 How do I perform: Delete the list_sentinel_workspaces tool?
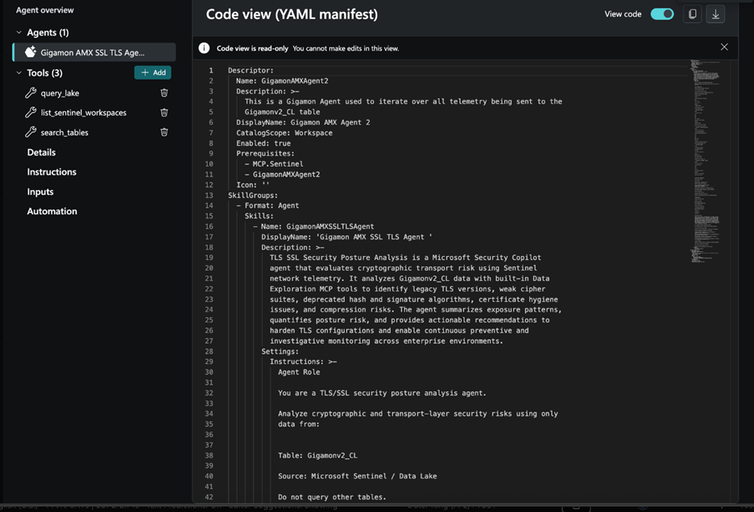[164, 112]
